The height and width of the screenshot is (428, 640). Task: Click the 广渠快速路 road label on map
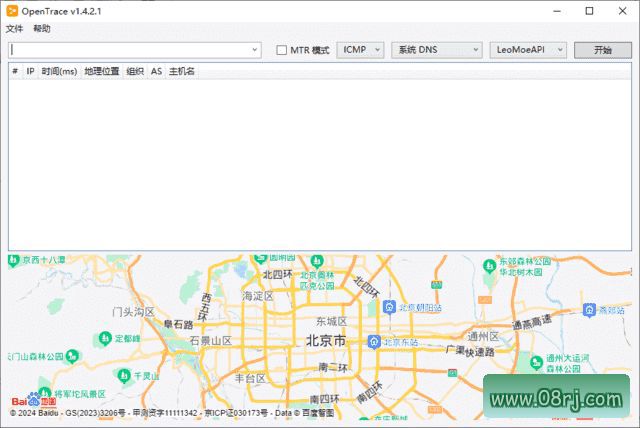click(470, 351)
